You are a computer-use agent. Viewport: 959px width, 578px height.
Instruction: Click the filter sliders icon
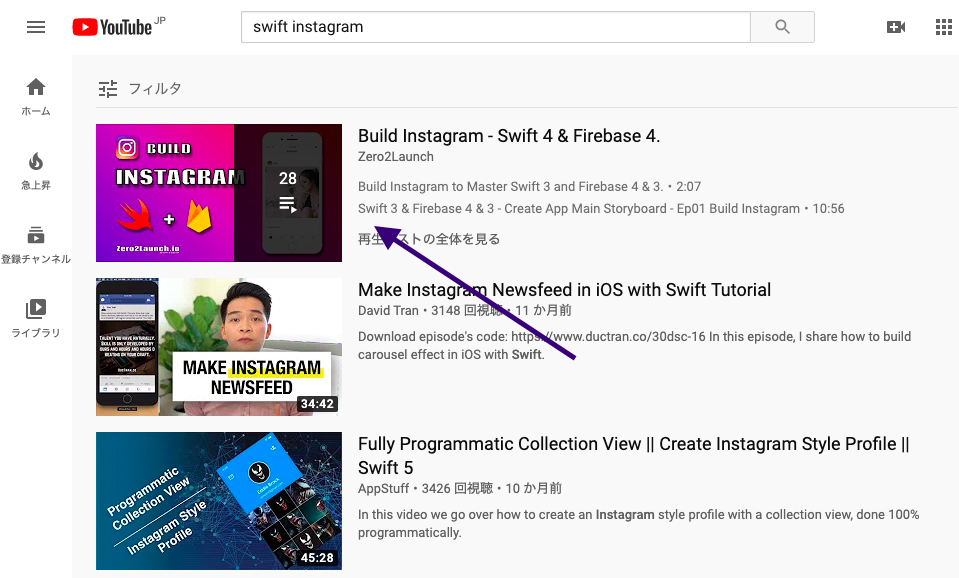[x=108, y=89]
